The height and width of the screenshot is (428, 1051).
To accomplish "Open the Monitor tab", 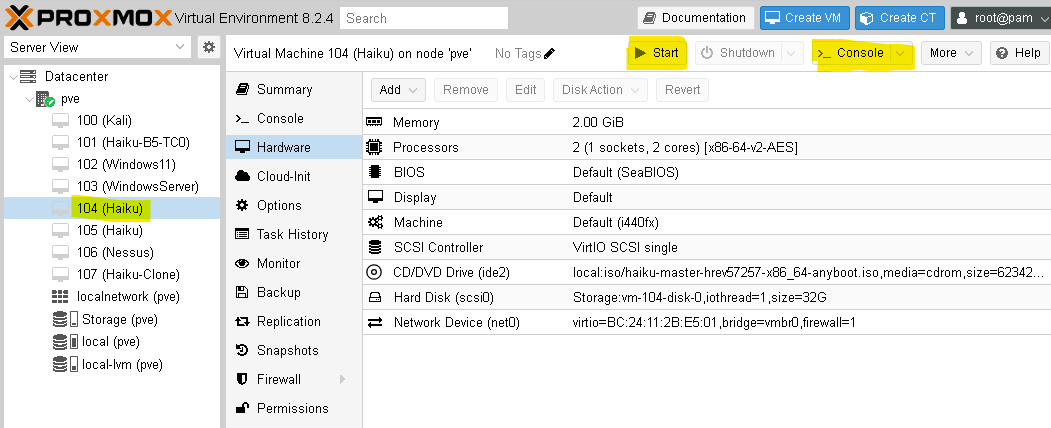I will coord(294,263).
